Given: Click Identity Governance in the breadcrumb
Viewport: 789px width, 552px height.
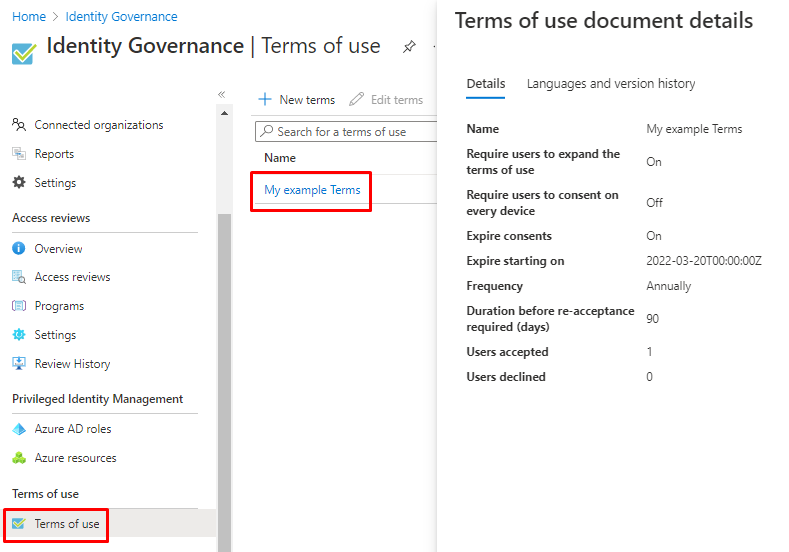Looking at the screenshot, I should [x=121, y=17].
